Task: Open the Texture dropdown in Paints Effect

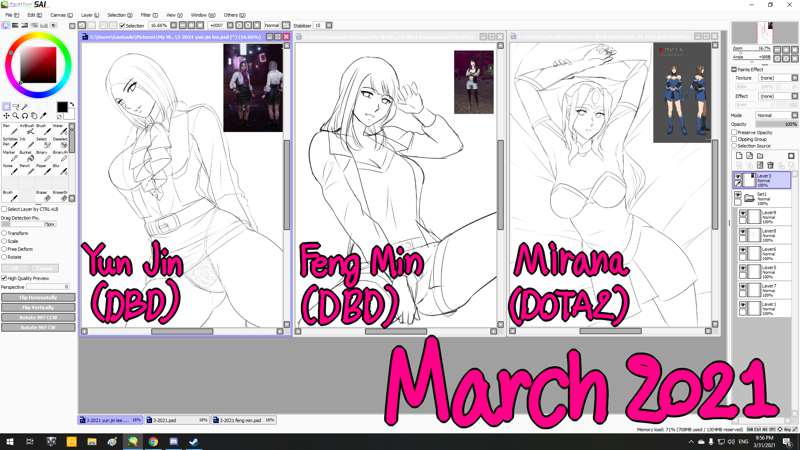Action: coord(775,77)
